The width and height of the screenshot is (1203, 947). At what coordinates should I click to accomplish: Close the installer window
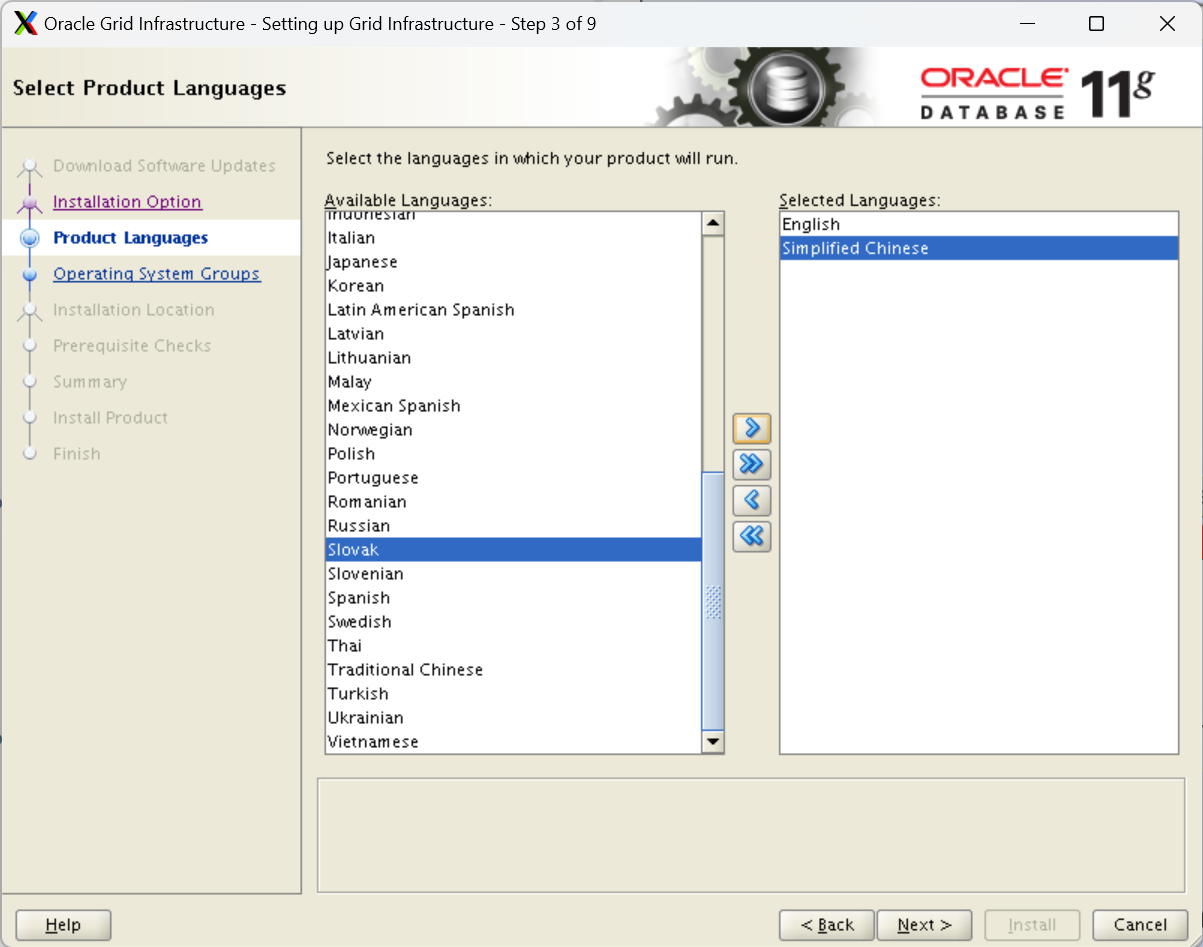pyautogui.click(x=1167, y=24)
